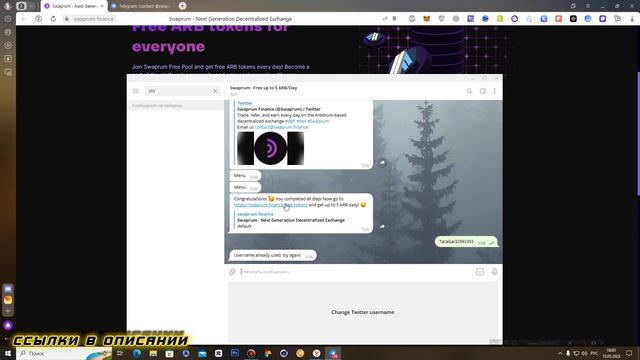Record voice message with microphone icon

click(494, 272)
